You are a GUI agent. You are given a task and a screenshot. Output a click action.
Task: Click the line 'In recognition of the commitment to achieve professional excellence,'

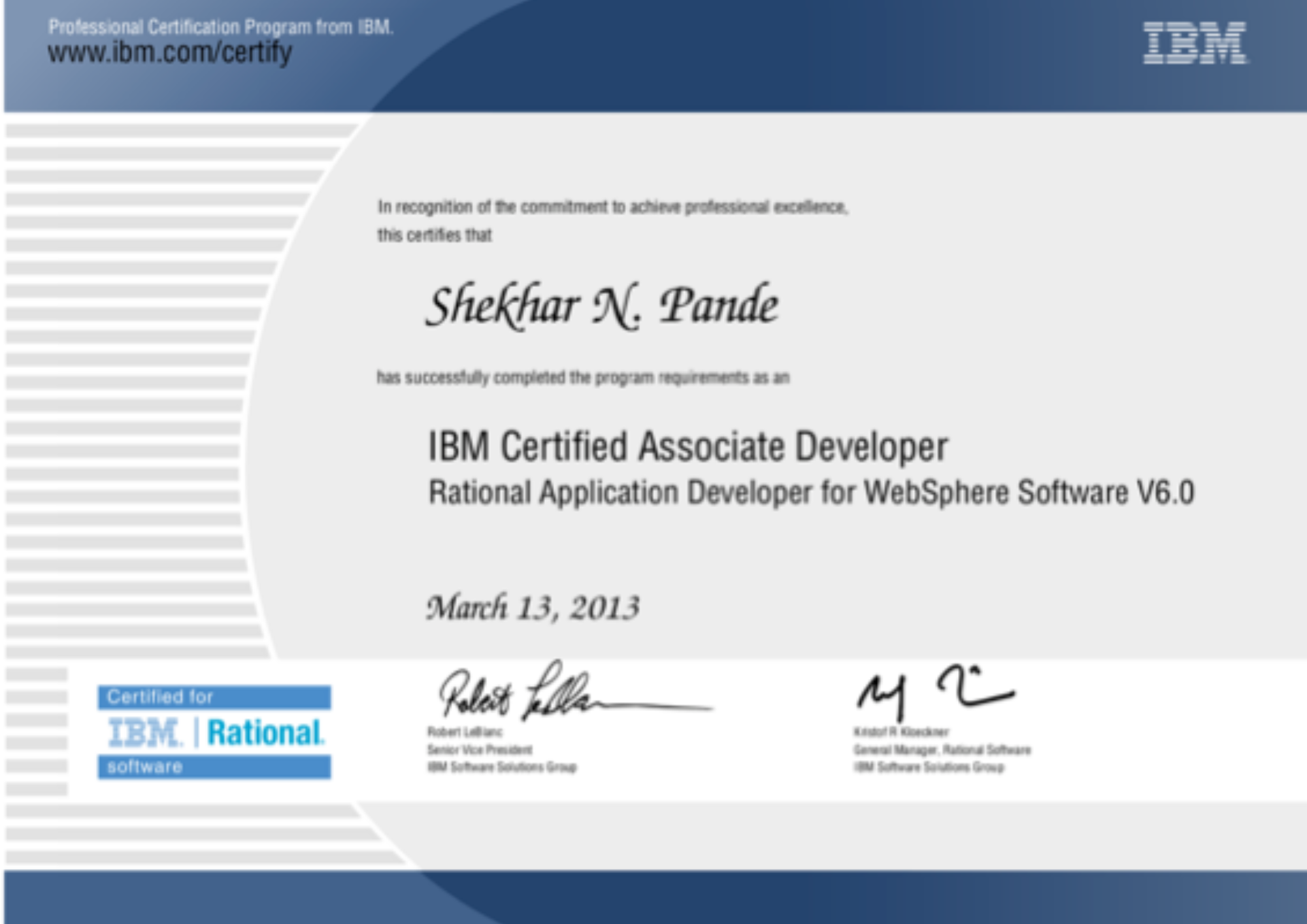tap(613, 207)
